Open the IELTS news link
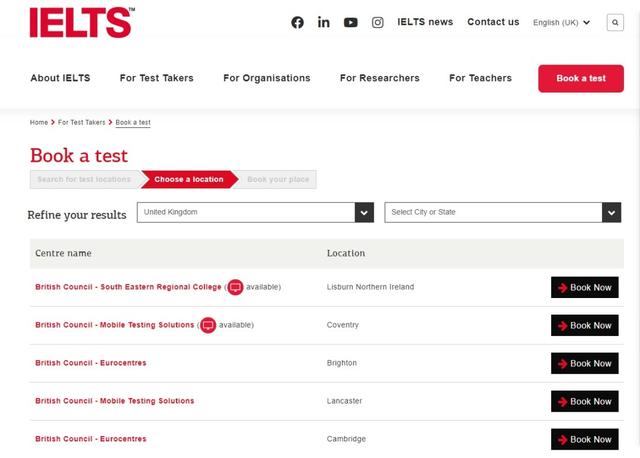The height and width of the screenshot is (458, 640). [x=425, y=22]
